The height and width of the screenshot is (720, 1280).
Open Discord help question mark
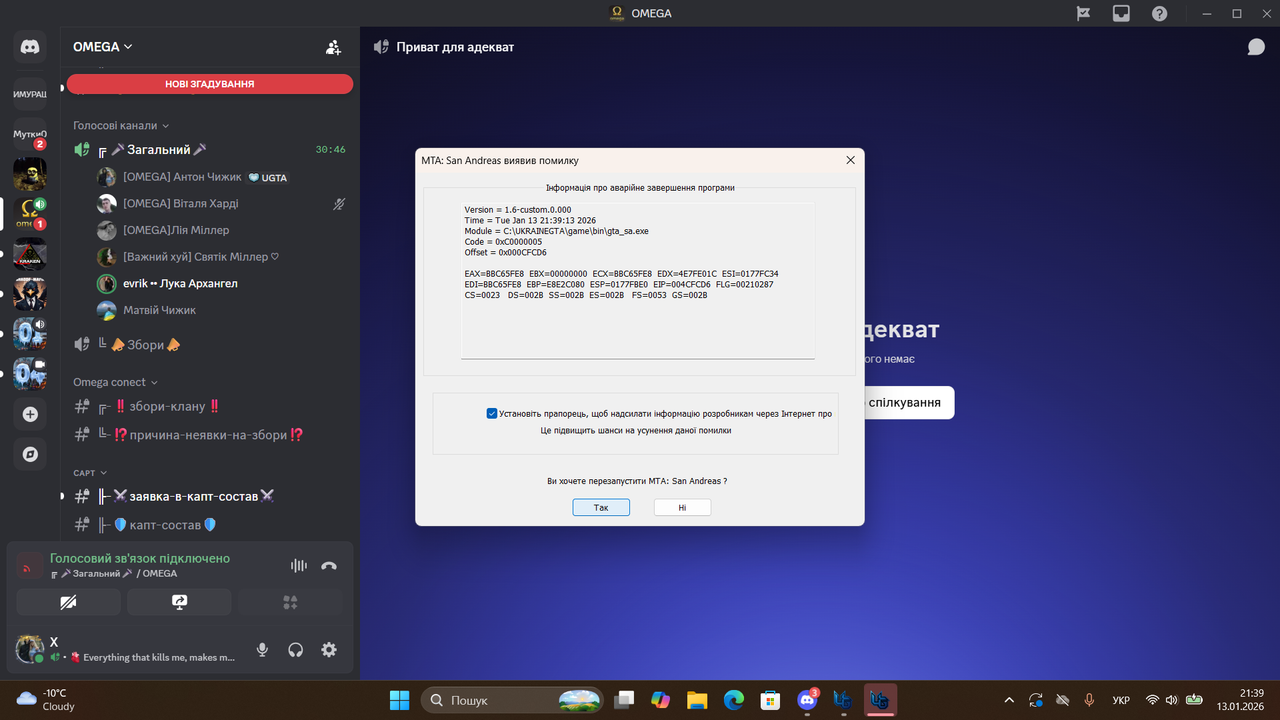coord(1159,13)
